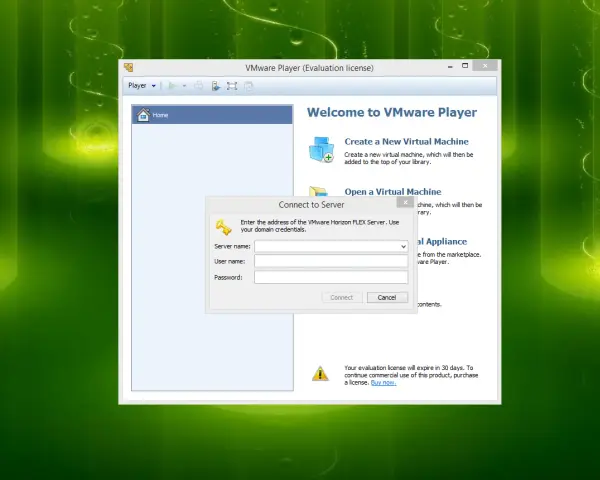
Task: Click Create a New Virtual Machine heading
Action: [x=406, y=142]
